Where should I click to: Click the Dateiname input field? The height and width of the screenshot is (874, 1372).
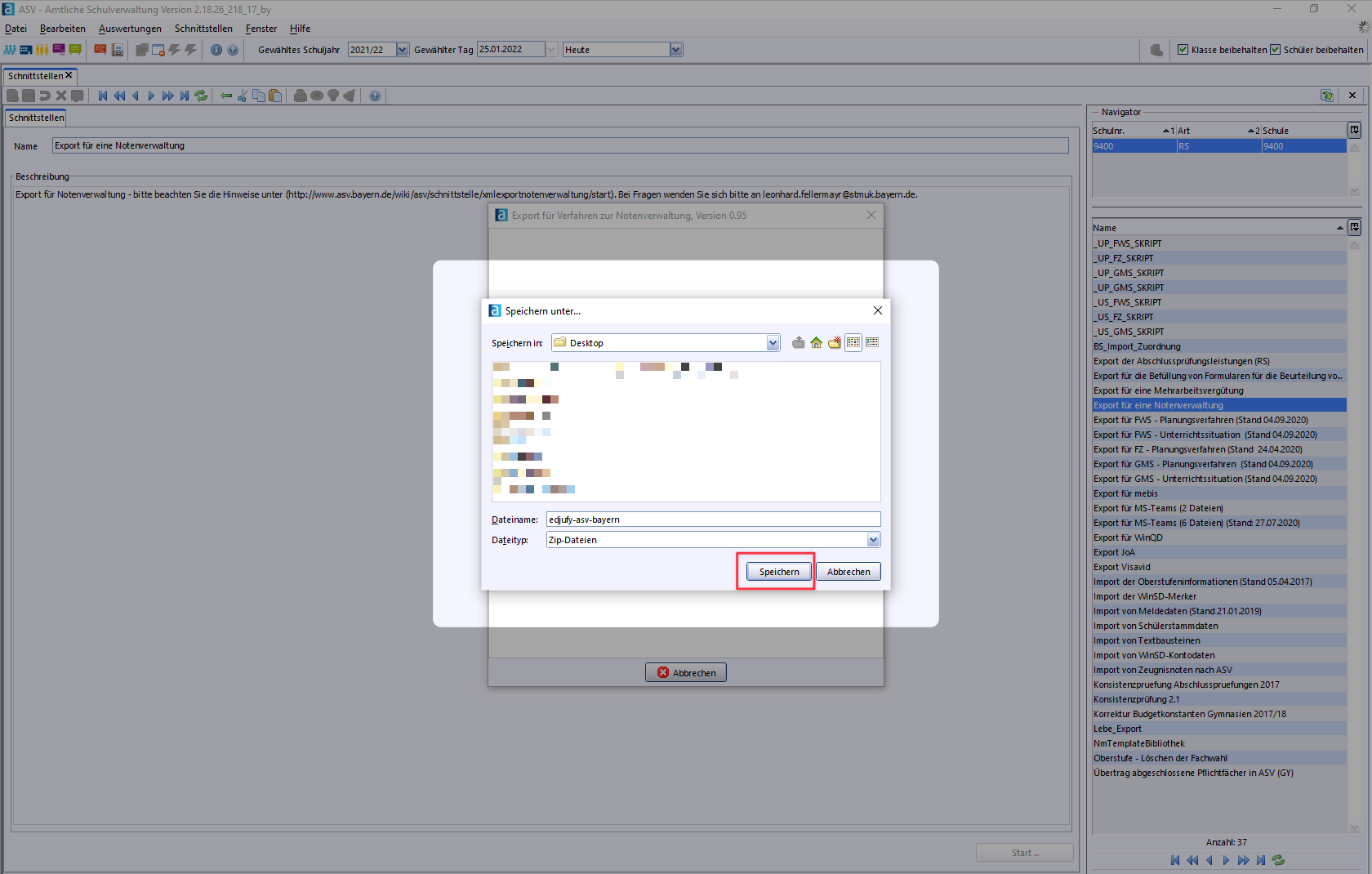pyautogui.click(x=713, y=519)
